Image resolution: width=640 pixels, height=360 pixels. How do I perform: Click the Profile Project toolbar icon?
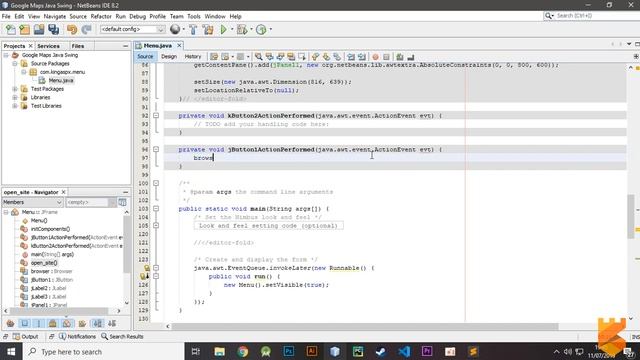(x=261, y=29)
